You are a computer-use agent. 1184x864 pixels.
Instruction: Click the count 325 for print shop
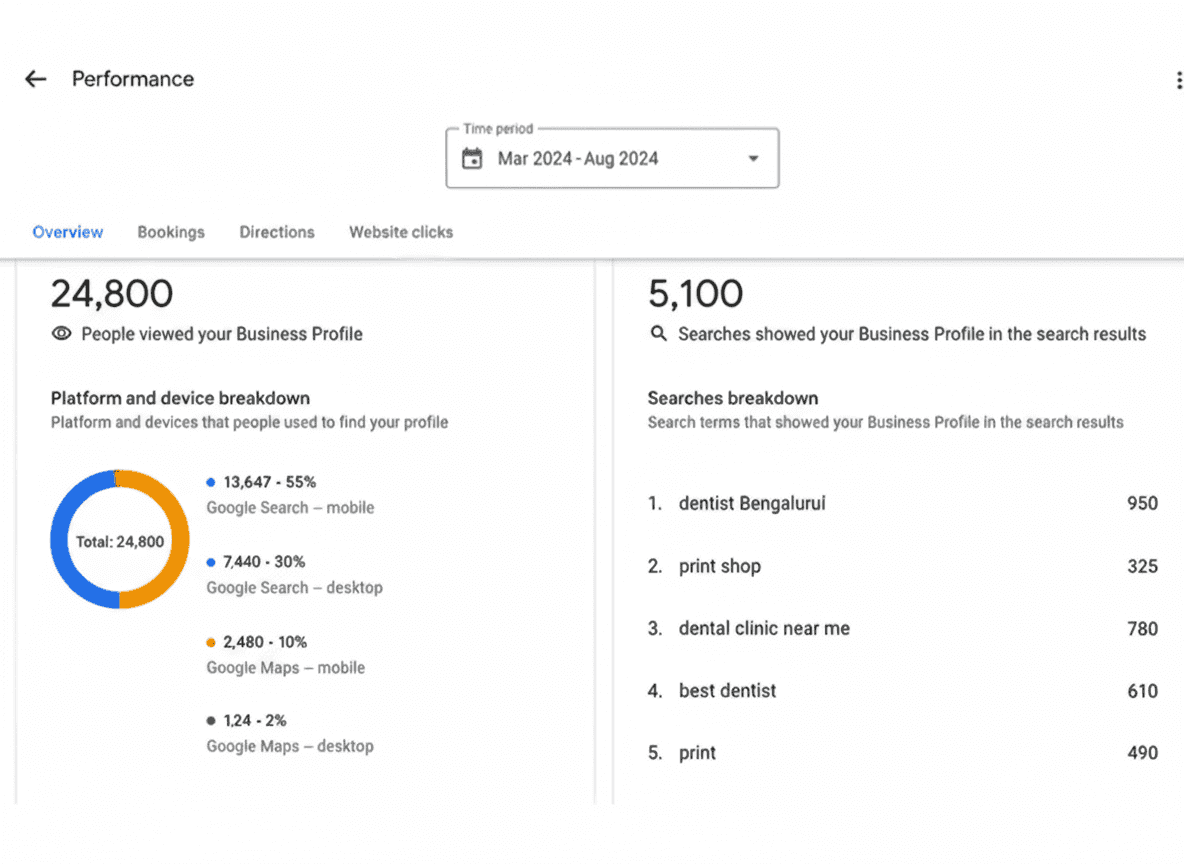coord(1142,566)
